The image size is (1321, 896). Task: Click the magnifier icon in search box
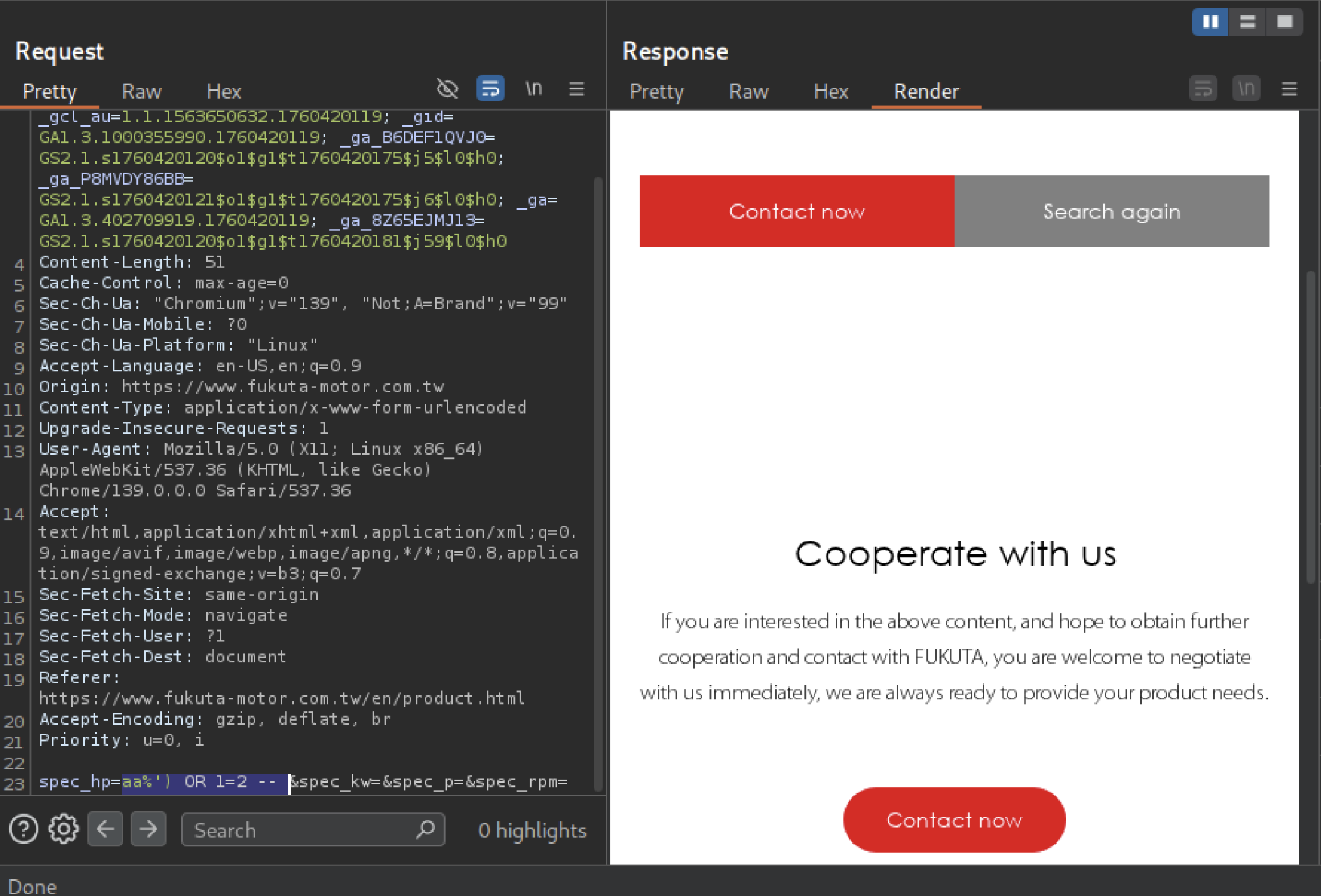(x=425, y=829)
